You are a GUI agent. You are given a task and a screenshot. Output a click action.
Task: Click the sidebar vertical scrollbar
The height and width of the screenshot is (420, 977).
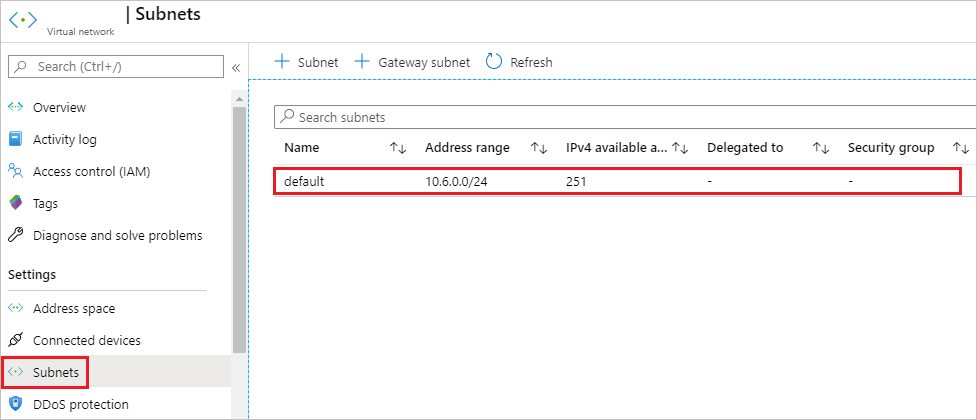239,231
